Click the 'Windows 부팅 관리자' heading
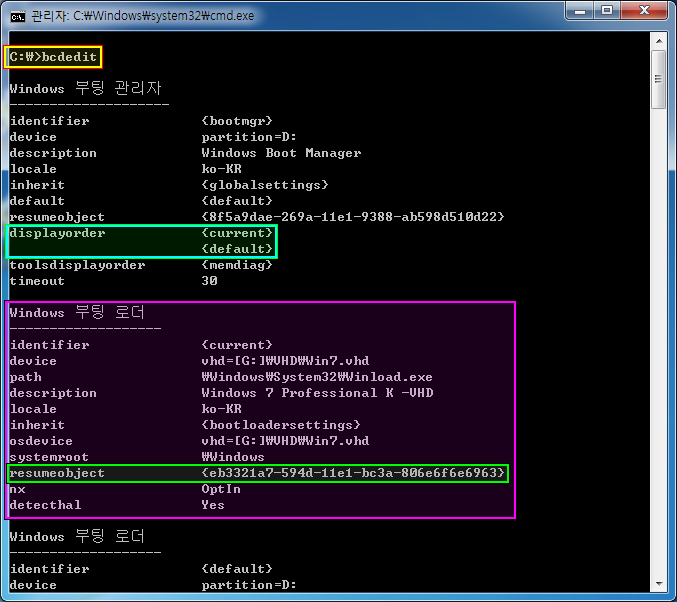This screenshot has width=677, height=602. pos(85,88)
